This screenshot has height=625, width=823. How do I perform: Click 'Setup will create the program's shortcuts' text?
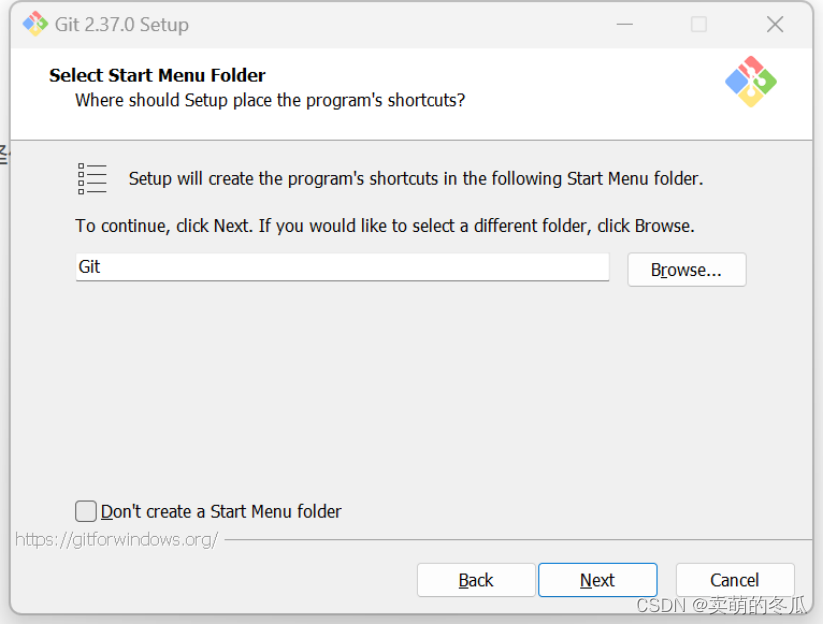(x=416, y=179)
